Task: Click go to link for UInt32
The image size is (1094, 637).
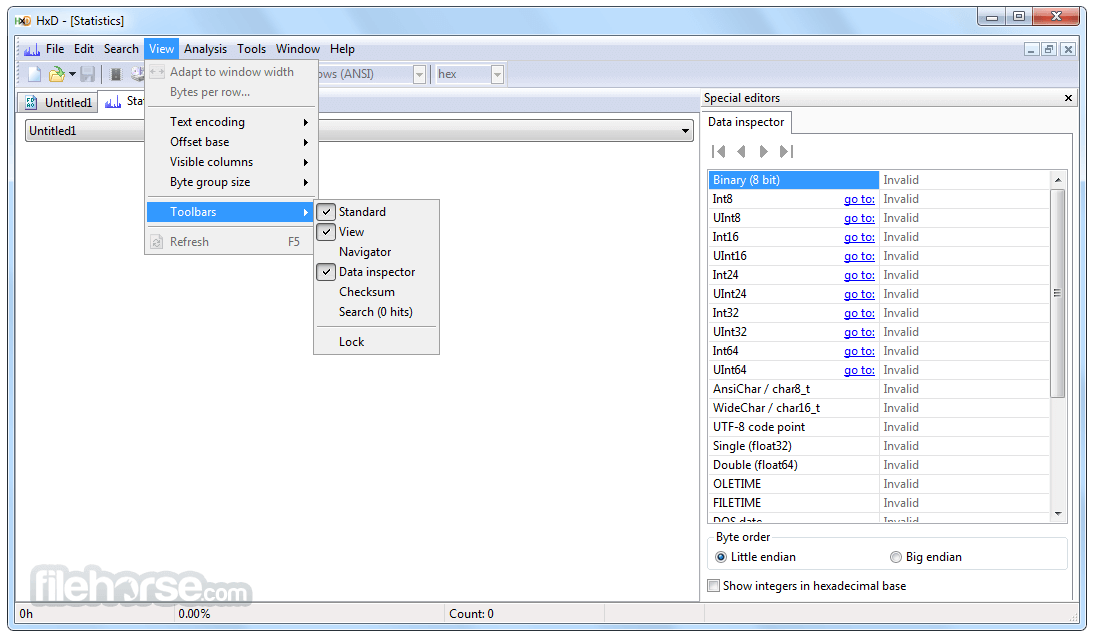Action: [859, 332]
